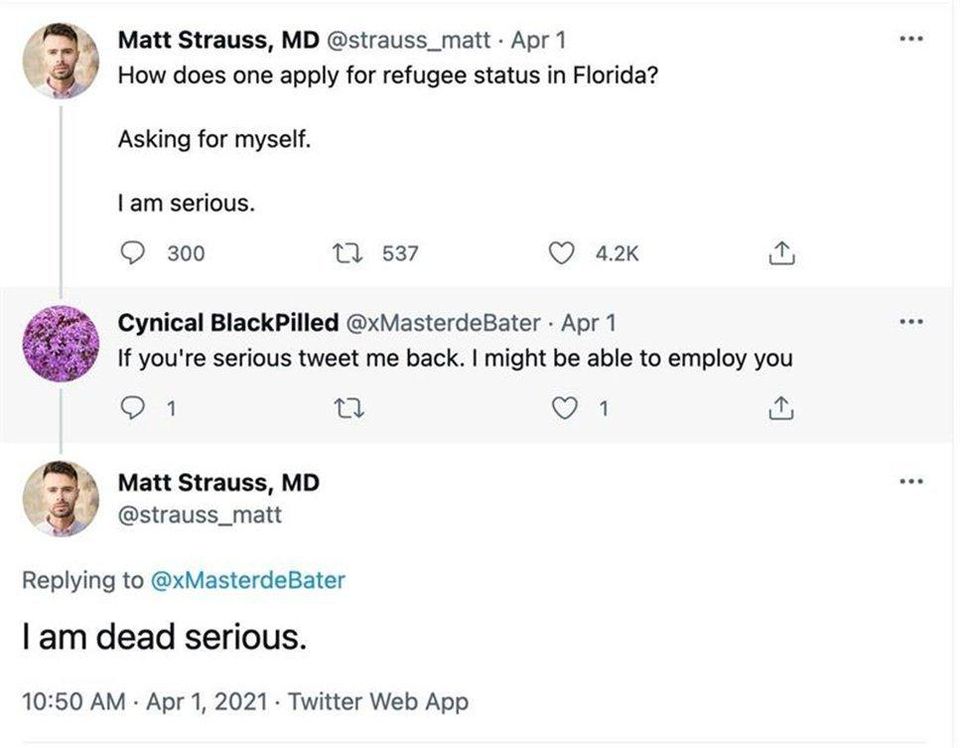This screenshot has width=968, height=748.
Task: Retweet Cynical BlackPilled's reply
Action: (357, 408)
